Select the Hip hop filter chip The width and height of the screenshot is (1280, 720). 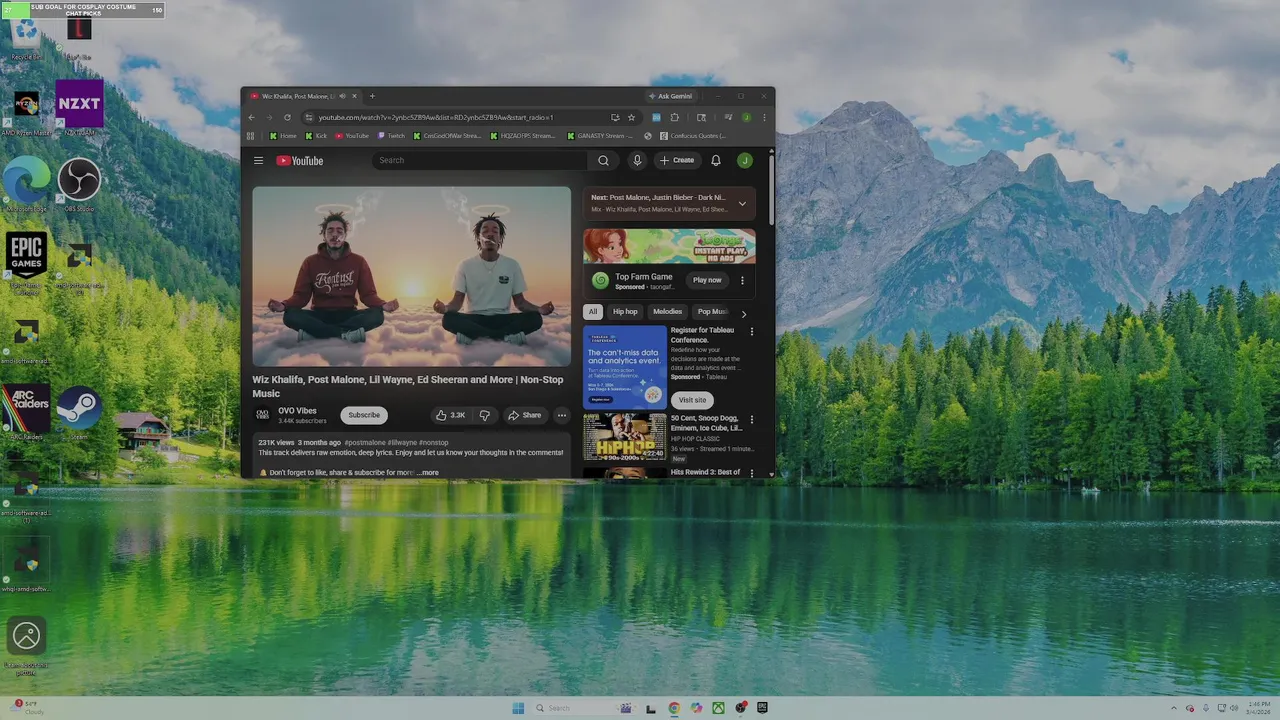tap(625, 312)
